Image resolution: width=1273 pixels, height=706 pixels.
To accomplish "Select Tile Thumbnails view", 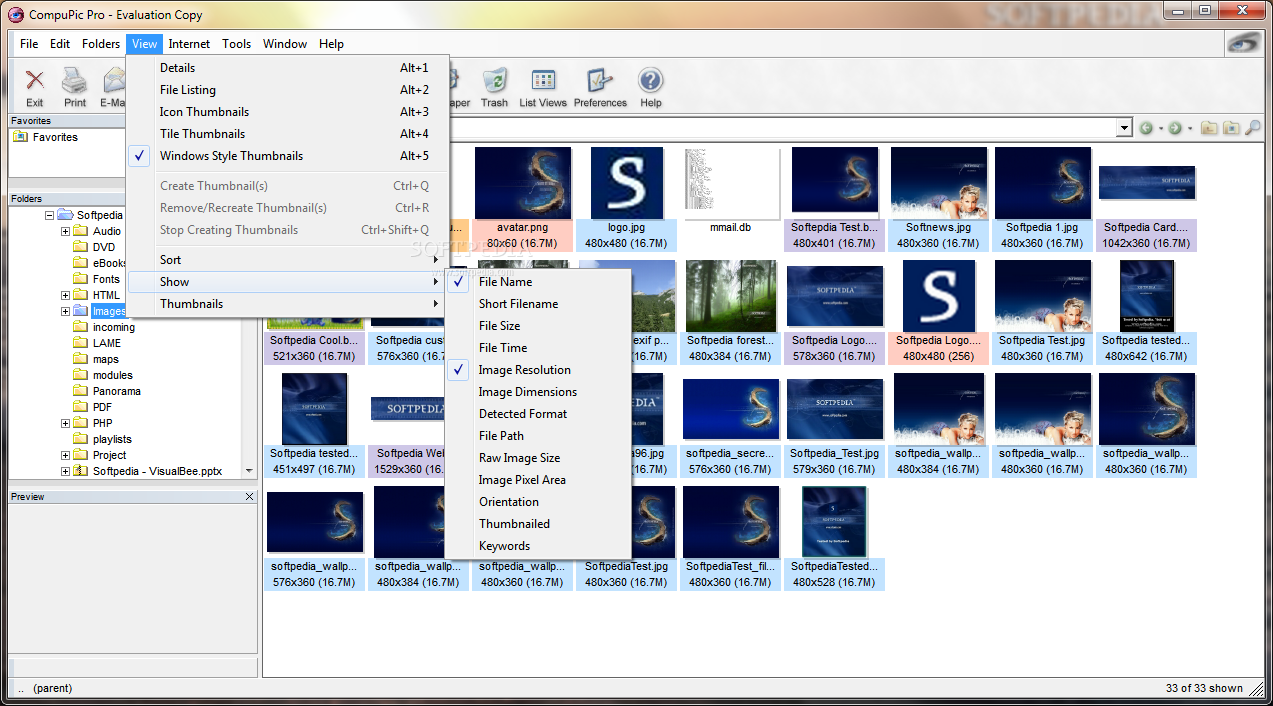I will [x=289, y=134].
